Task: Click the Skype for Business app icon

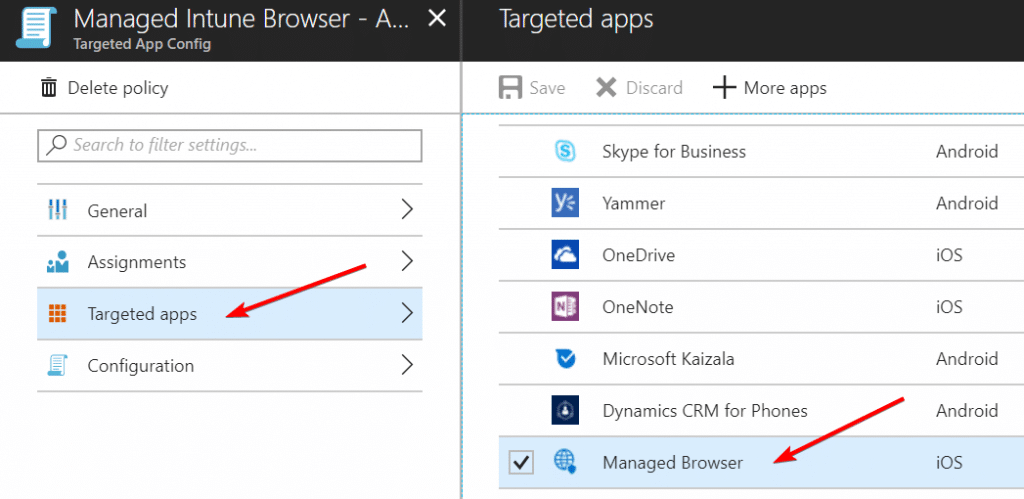Action: pyautogui.click(x=565, y=152)
